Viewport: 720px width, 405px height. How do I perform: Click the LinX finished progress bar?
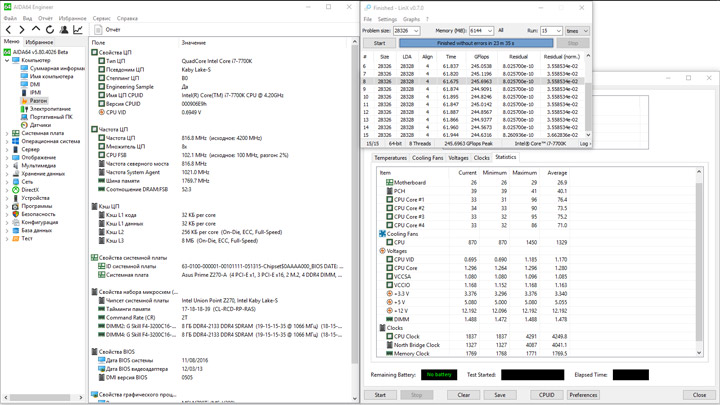475,43
